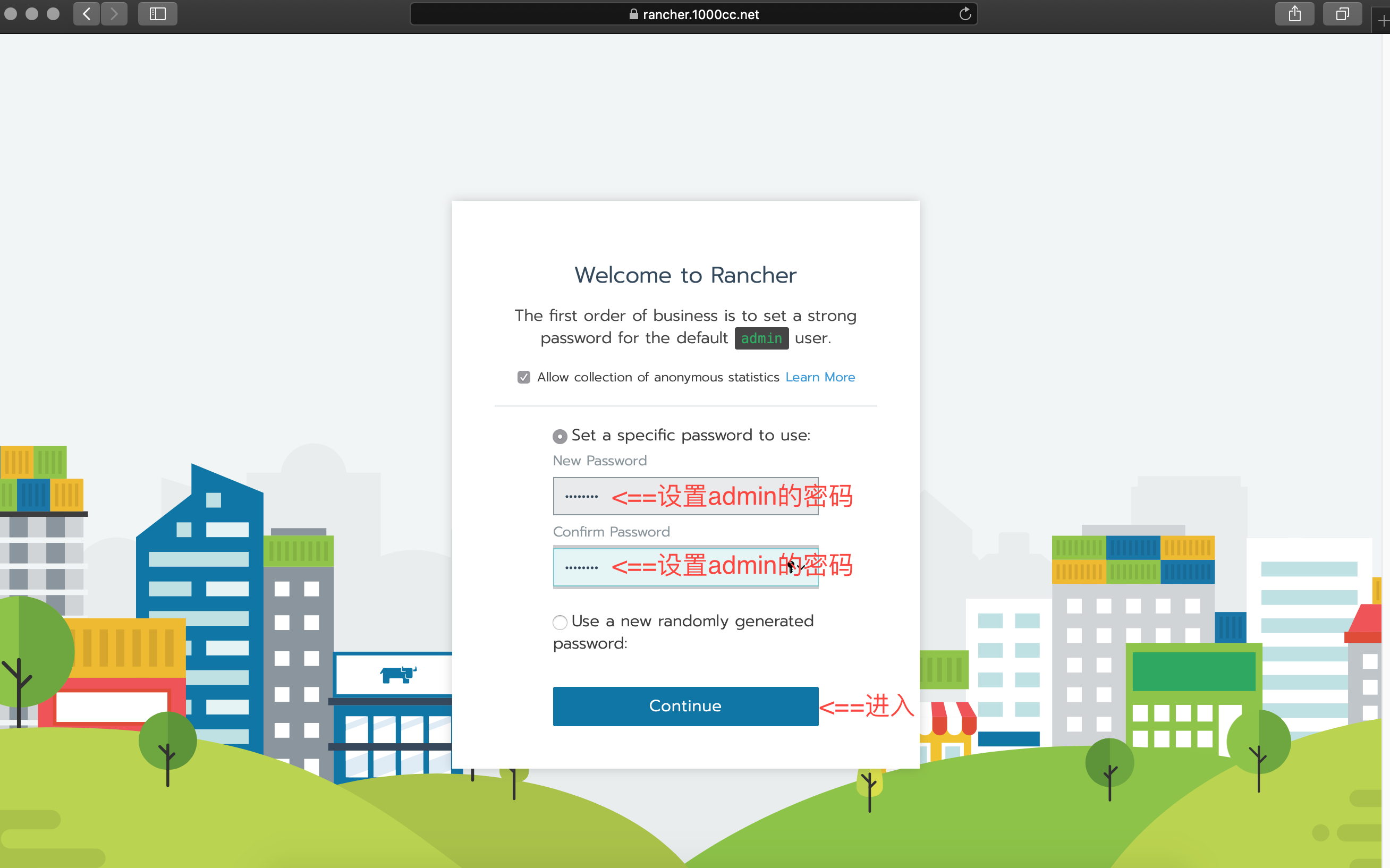Focus the New Password field
The height and width of the screenshot is (868, 1390).
pos(685,496)
